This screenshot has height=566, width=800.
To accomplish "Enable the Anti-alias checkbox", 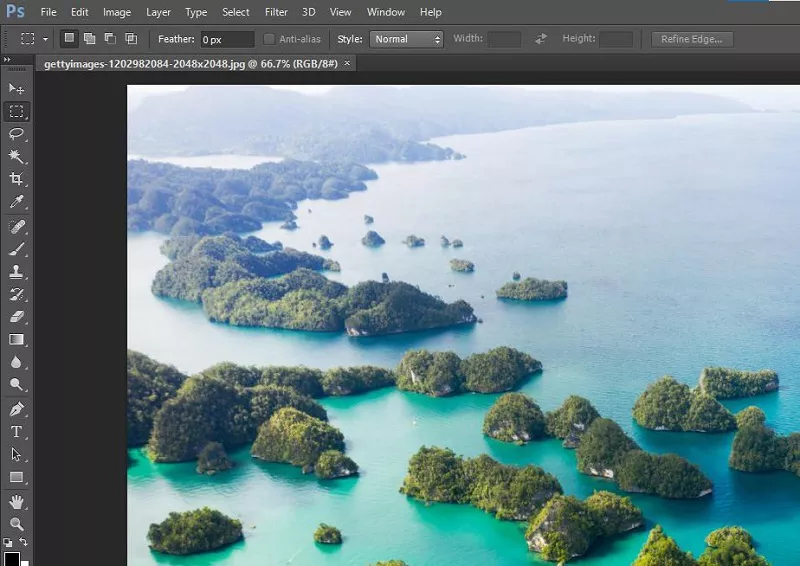I will click(x=269, y=39).
